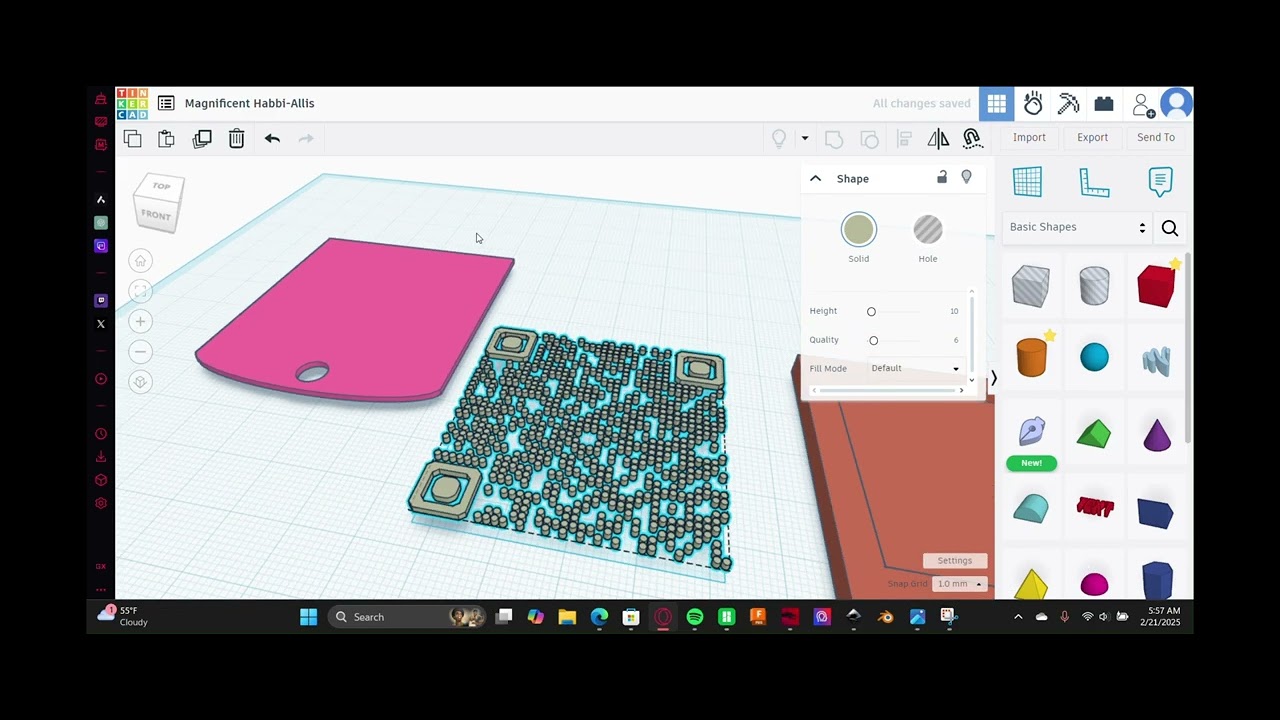Click the Height slider handle
1280x720 pixels.
tap(871, 312)
